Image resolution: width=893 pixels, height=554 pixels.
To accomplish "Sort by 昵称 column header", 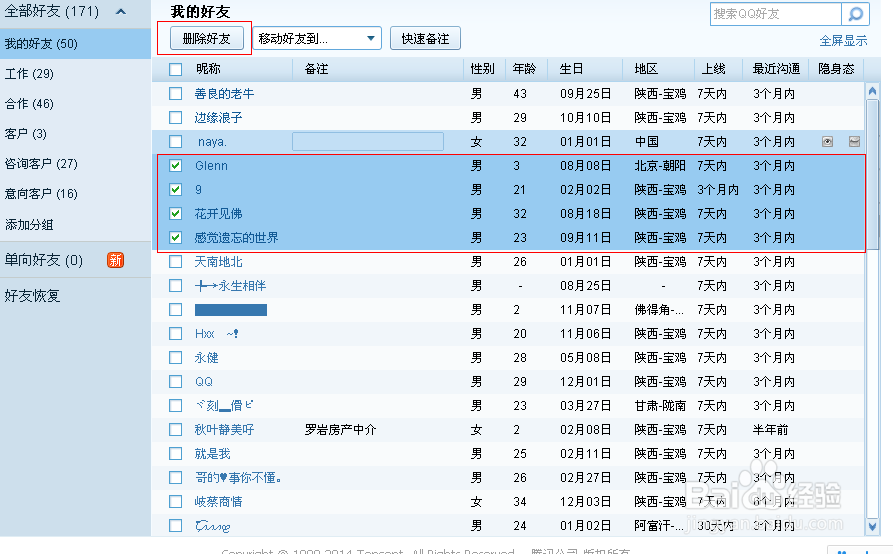I will pyautogui.click(x=208, y=69).
